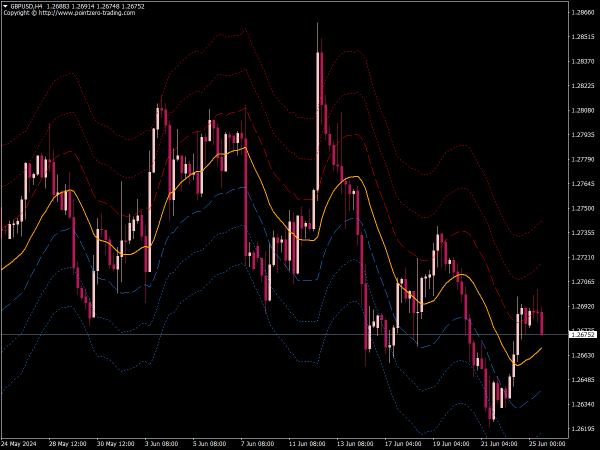The image size is (600, 450).
Task: Click the 19 Jun 04:00 time label
Action: [x=451, y=443]
